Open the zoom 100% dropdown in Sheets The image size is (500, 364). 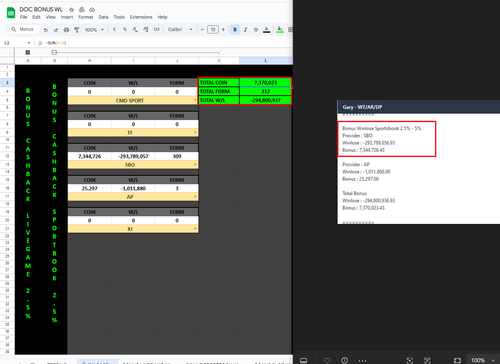click(94, 30)
